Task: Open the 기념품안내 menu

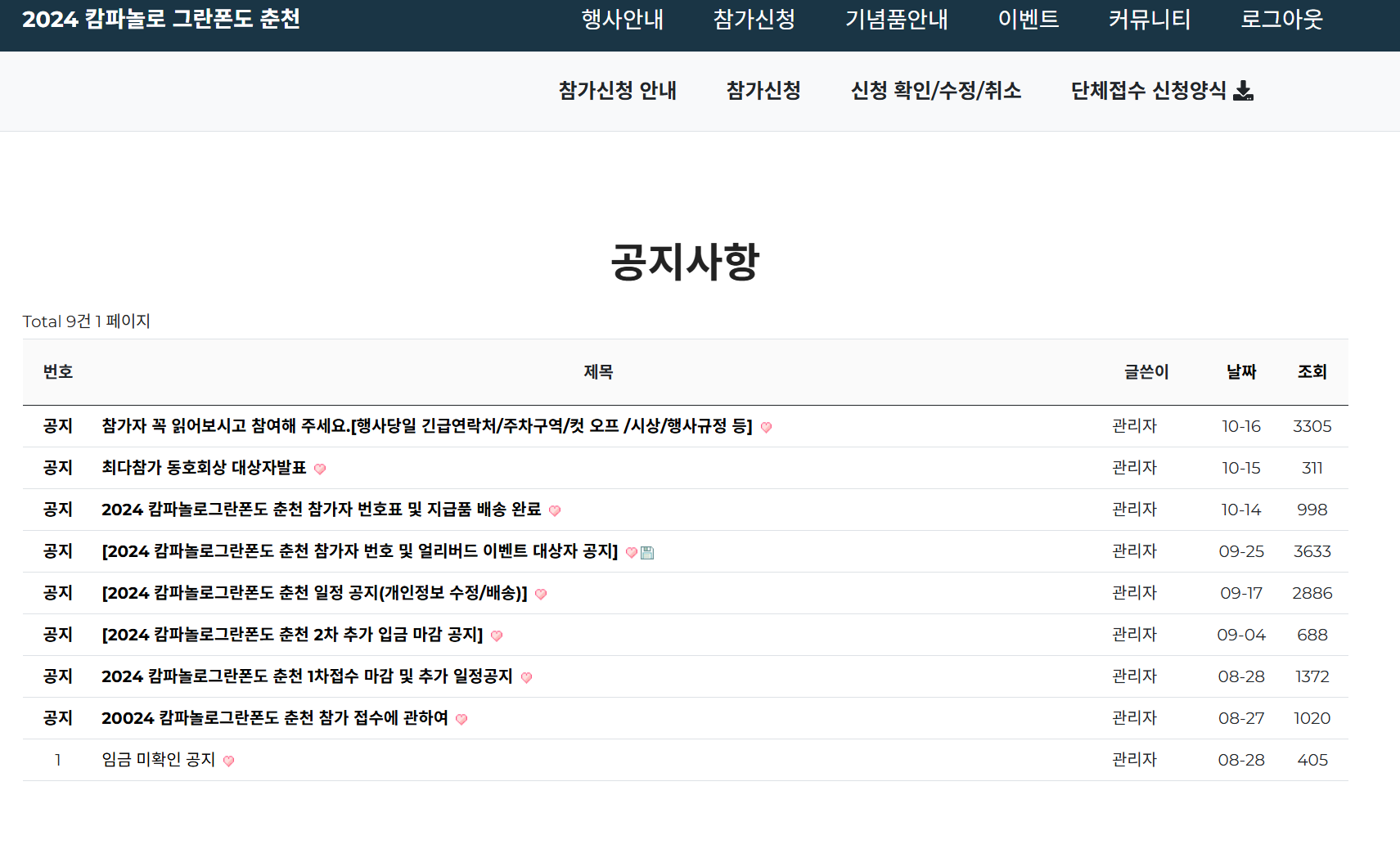Action: click(896, 19)
